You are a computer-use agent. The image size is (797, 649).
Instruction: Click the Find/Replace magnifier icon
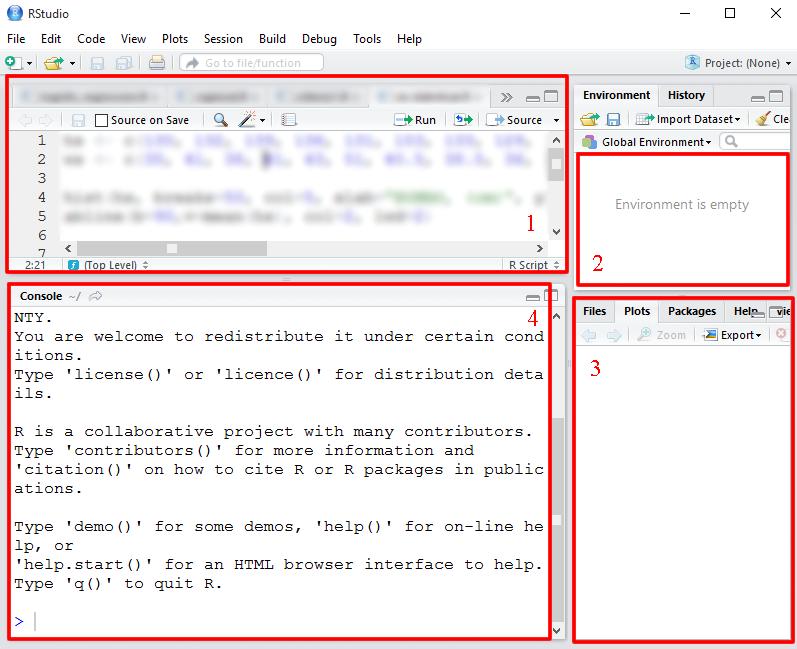[220, 120]
